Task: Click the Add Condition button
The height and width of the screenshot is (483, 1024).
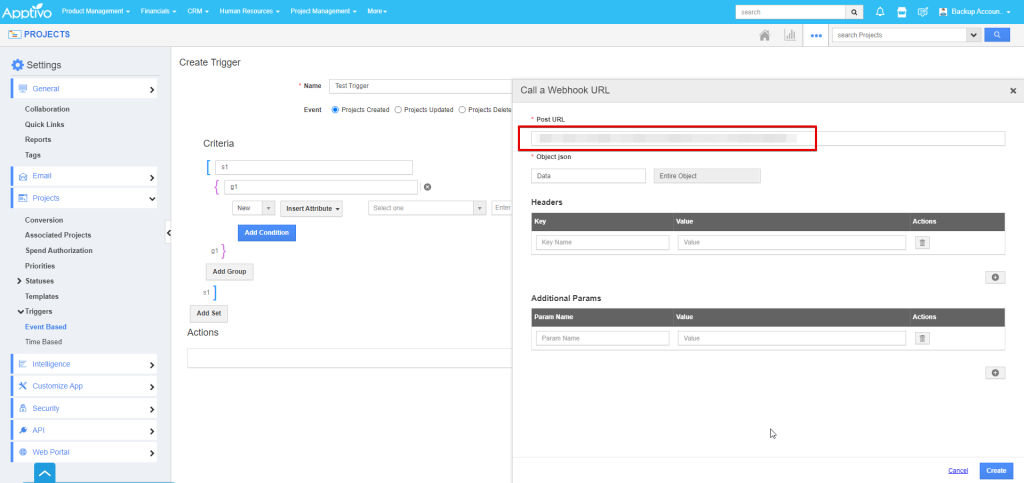Action: pos(266,233)
